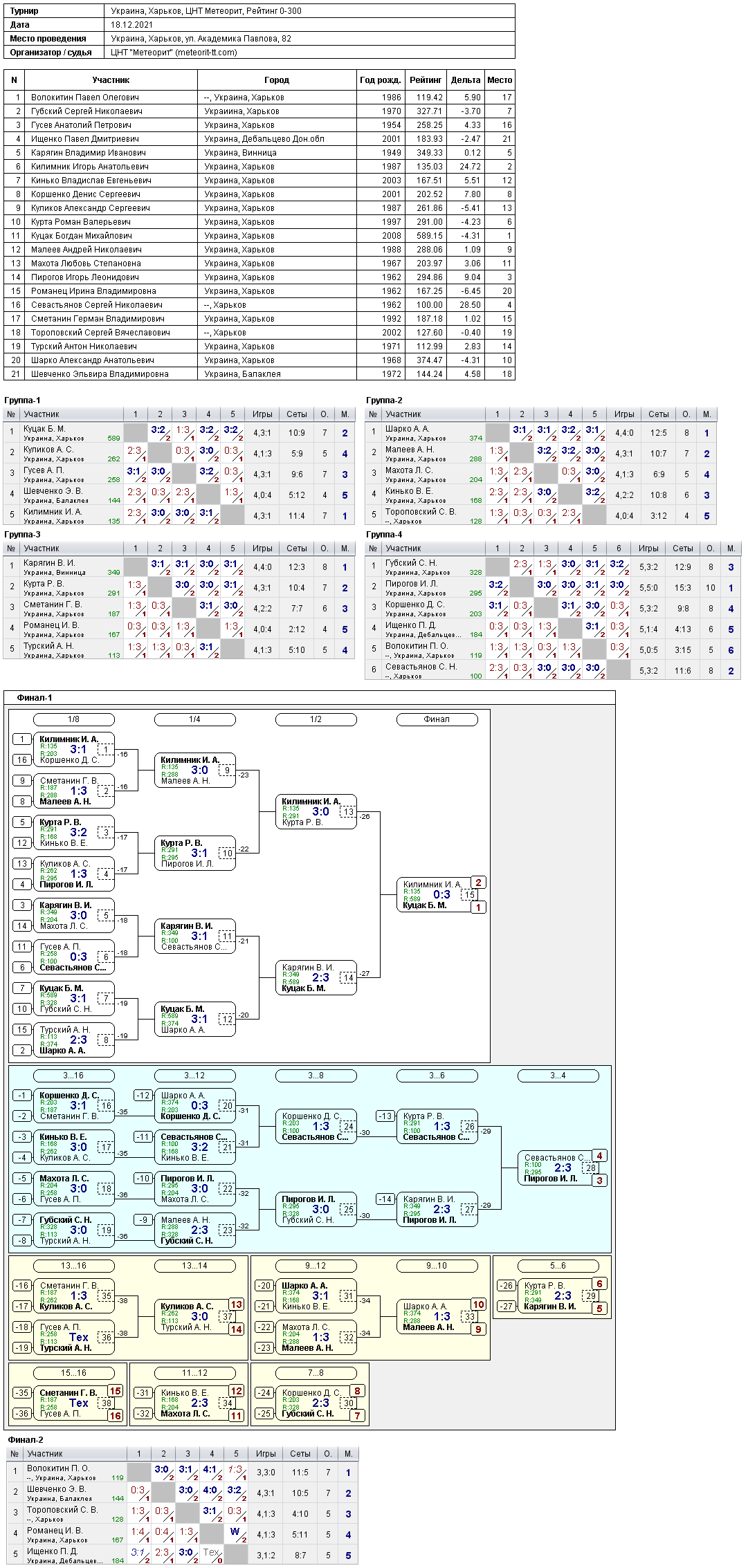The width and height of the screenshot is (748, 1568).
Task: Open the 1/8 round header in Финал-1
Action: pos(73,719)
